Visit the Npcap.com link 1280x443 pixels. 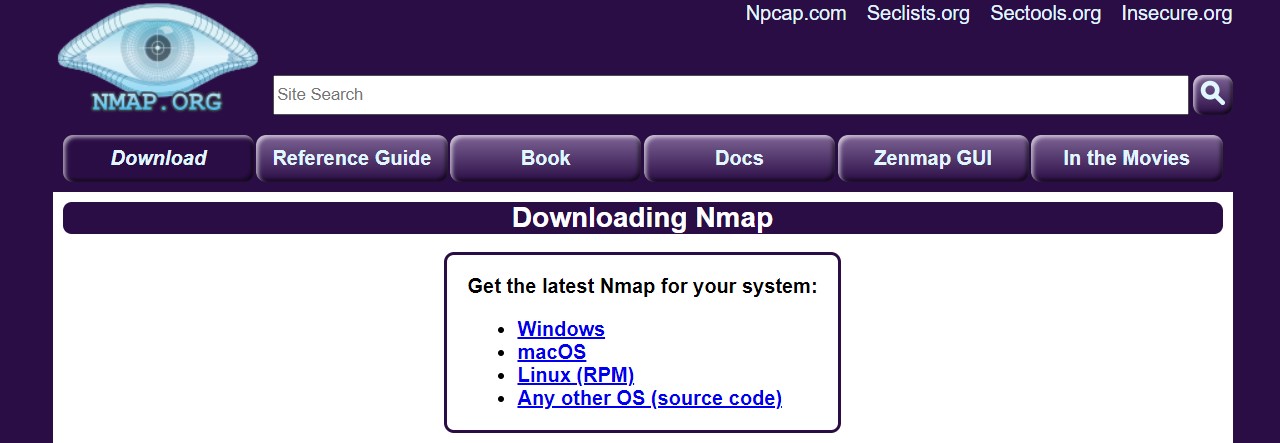[x=796, y=13]
